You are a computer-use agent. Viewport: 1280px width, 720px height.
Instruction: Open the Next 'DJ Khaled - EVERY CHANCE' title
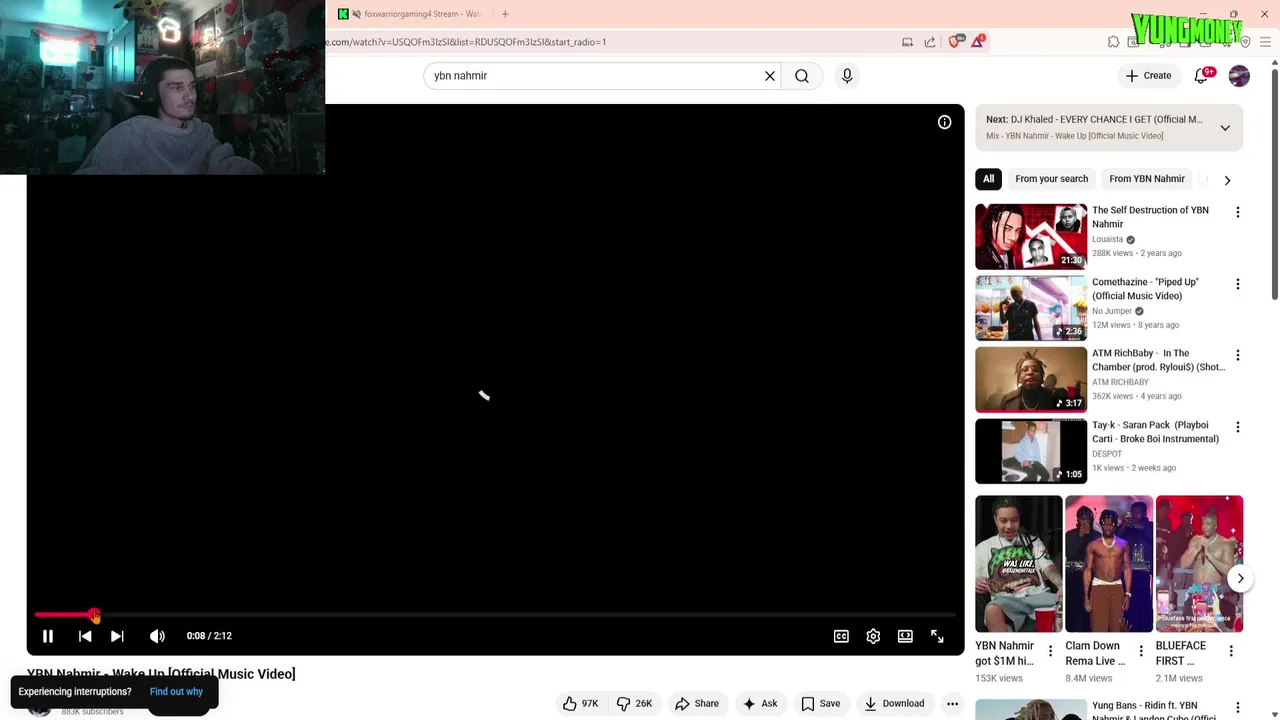point(1107,120)
